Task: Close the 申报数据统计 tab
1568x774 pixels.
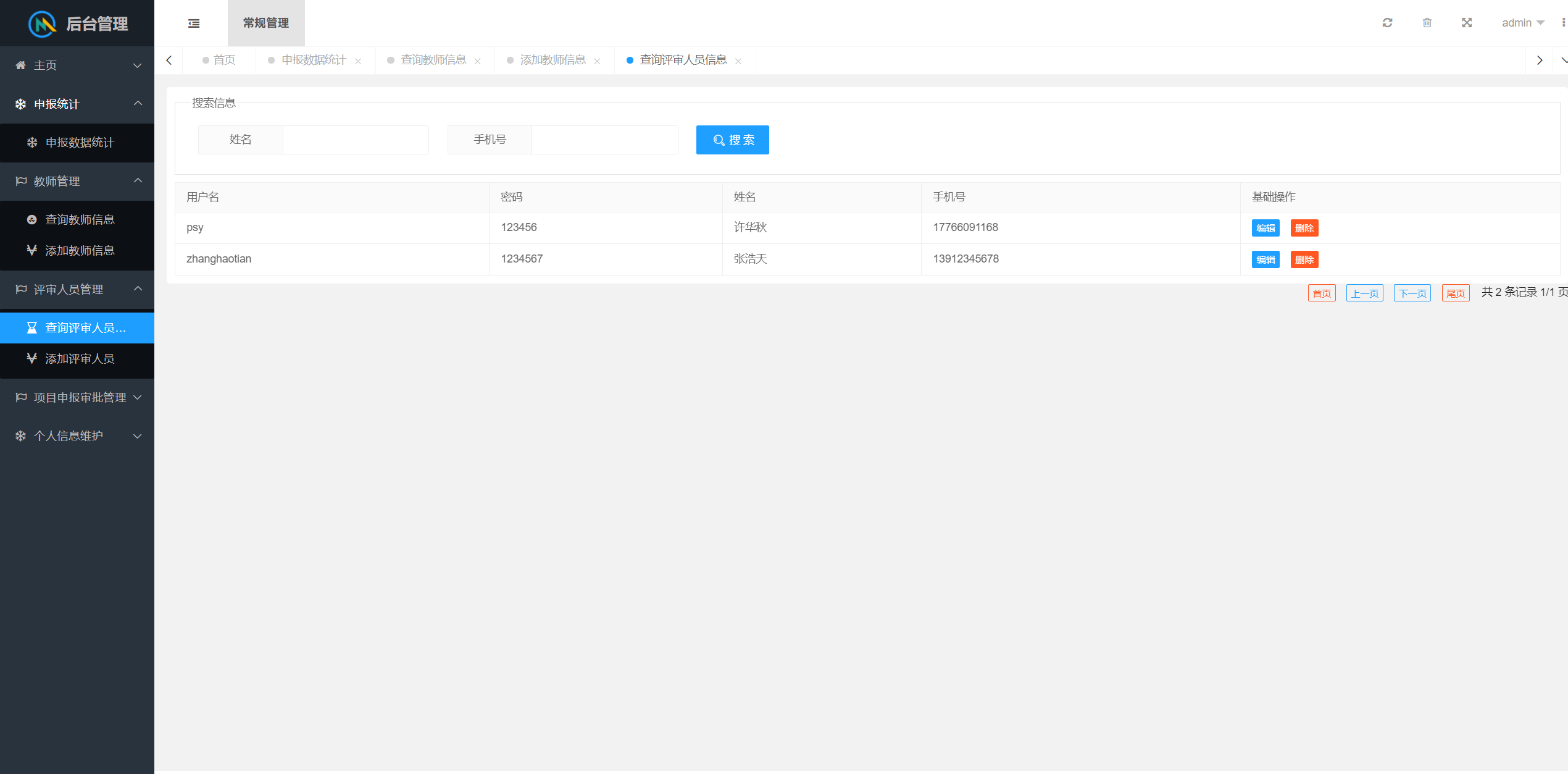Action: click(x=358, y=61)
